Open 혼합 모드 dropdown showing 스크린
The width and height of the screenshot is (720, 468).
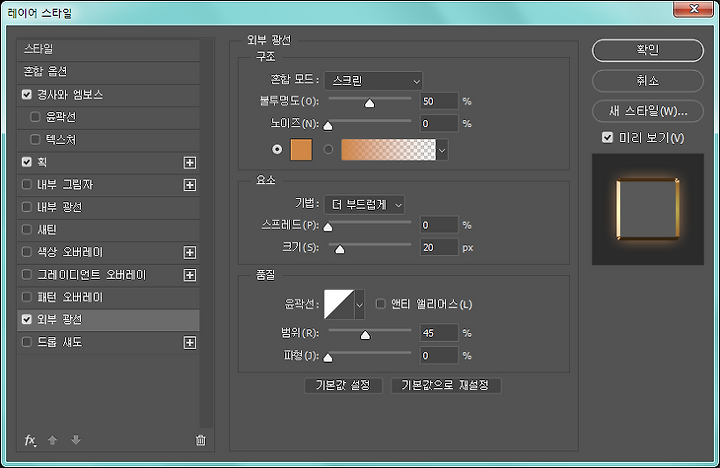[373, 81]
